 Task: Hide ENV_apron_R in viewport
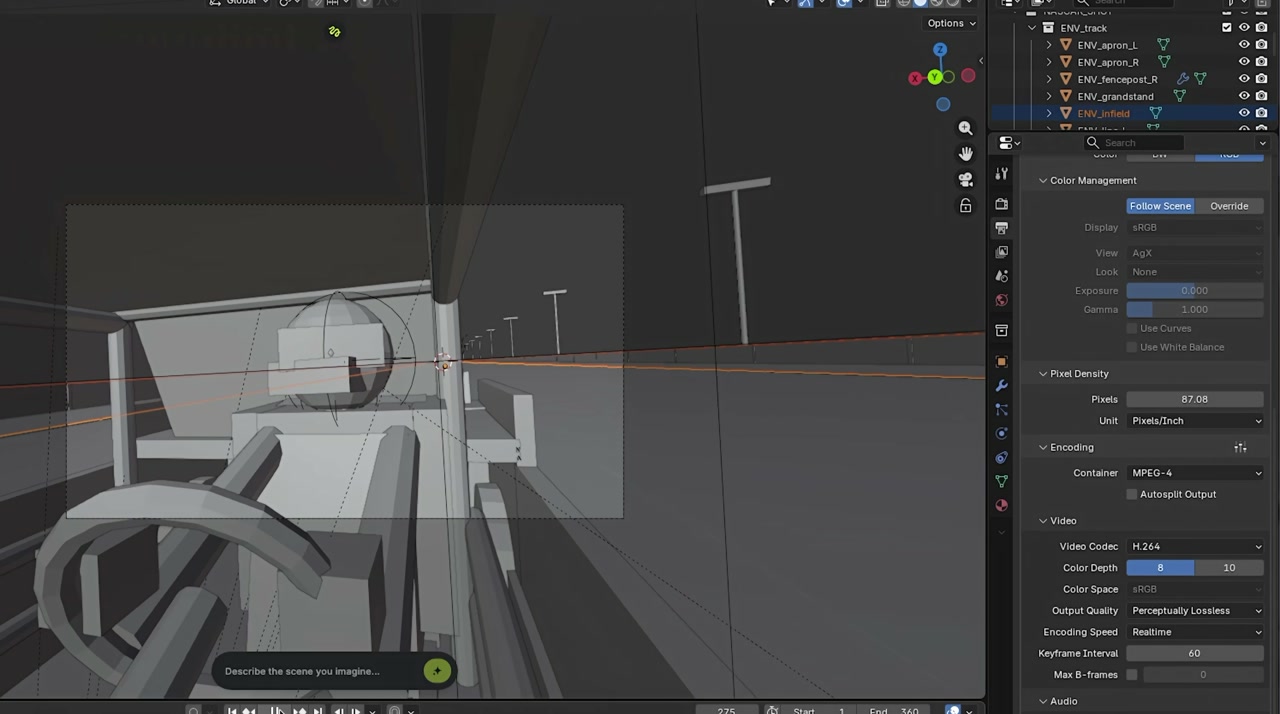click(x=1244, y=62)
